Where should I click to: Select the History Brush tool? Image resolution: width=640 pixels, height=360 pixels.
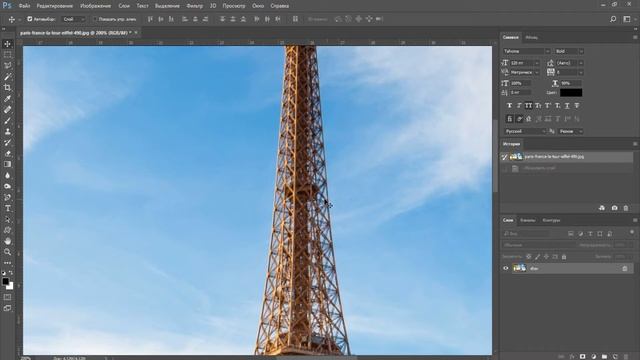tap(7, 143)
